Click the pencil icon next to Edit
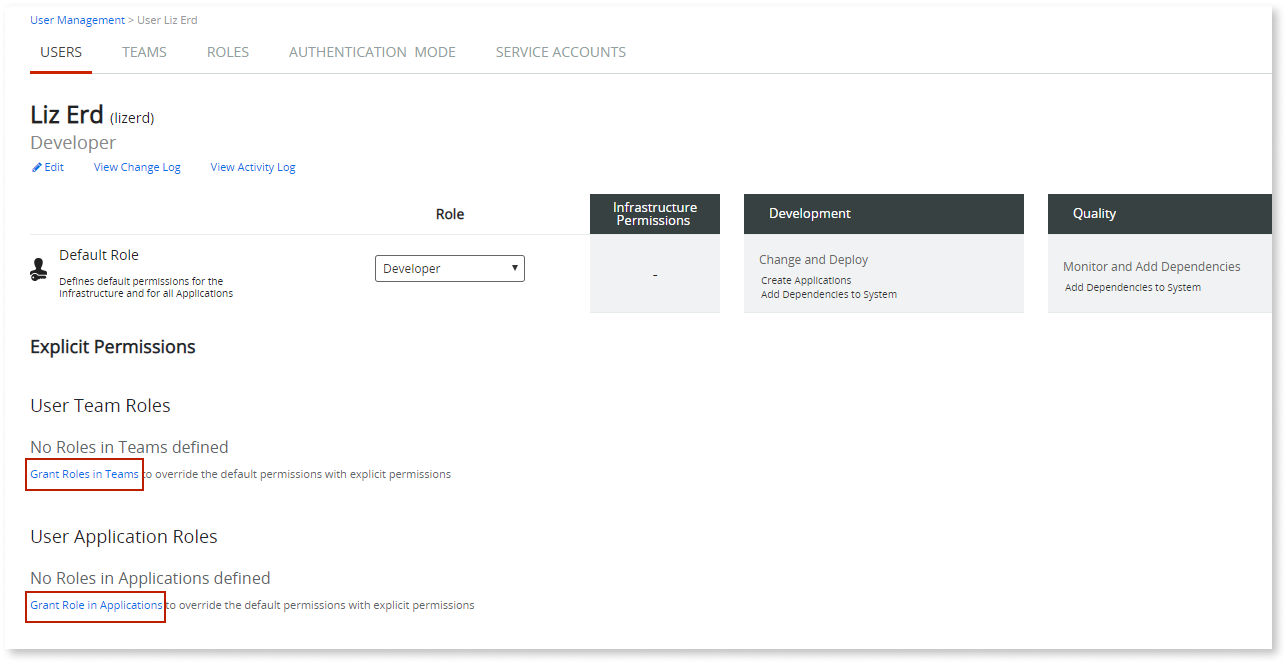 tap(35, 167)
